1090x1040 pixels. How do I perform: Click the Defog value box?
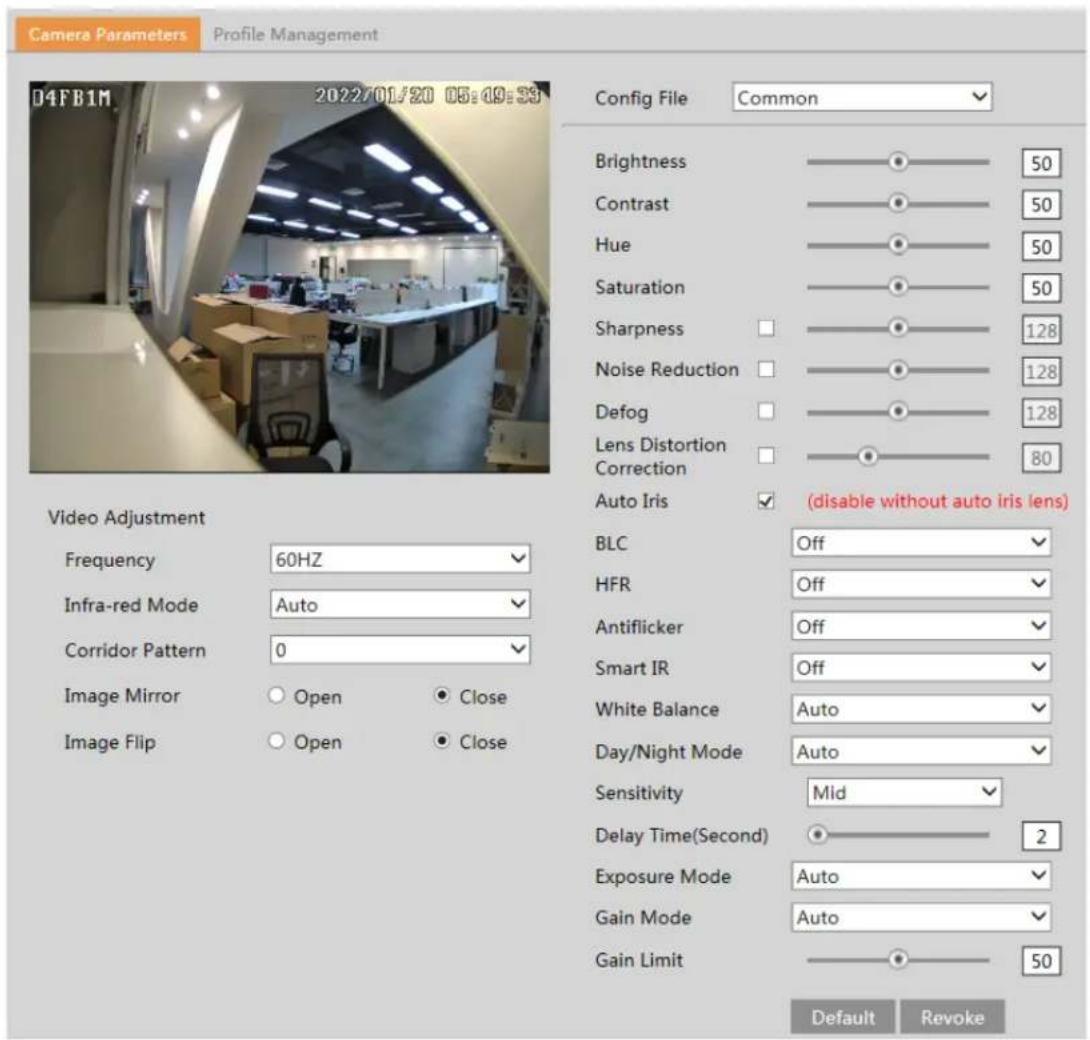pyautogui.click(x=1041, y=413)
